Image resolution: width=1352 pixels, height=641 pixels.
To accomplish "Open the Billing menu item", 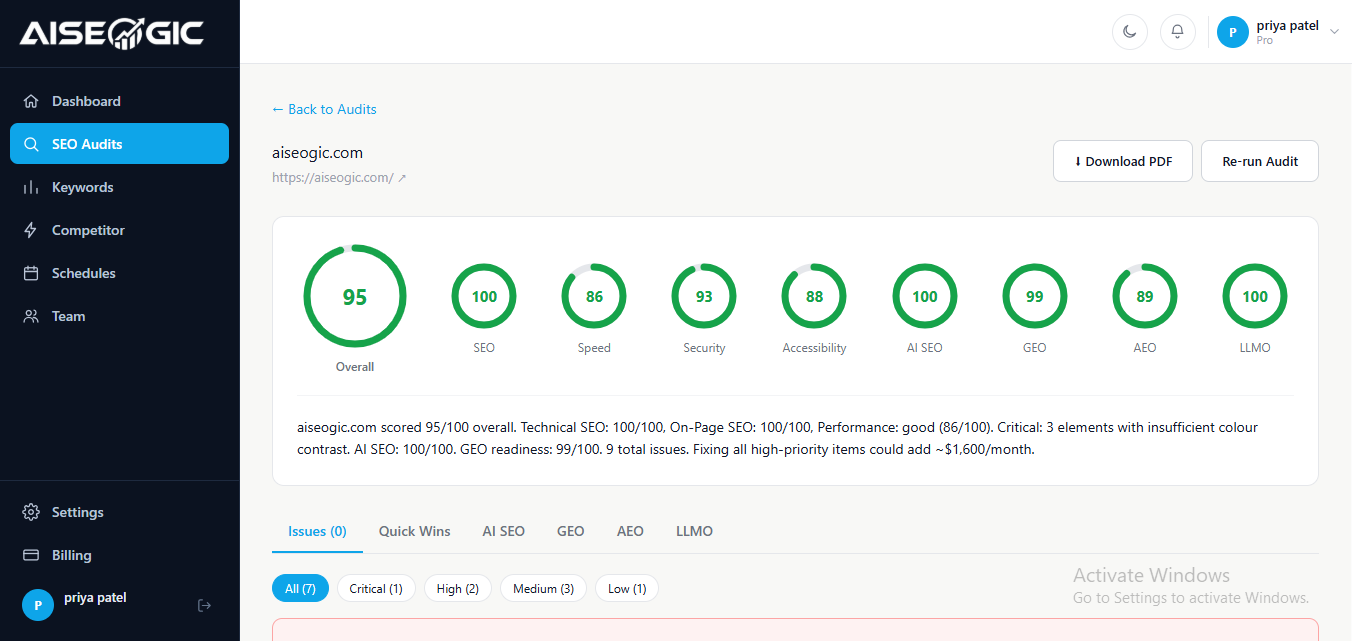I will [120, 555].
